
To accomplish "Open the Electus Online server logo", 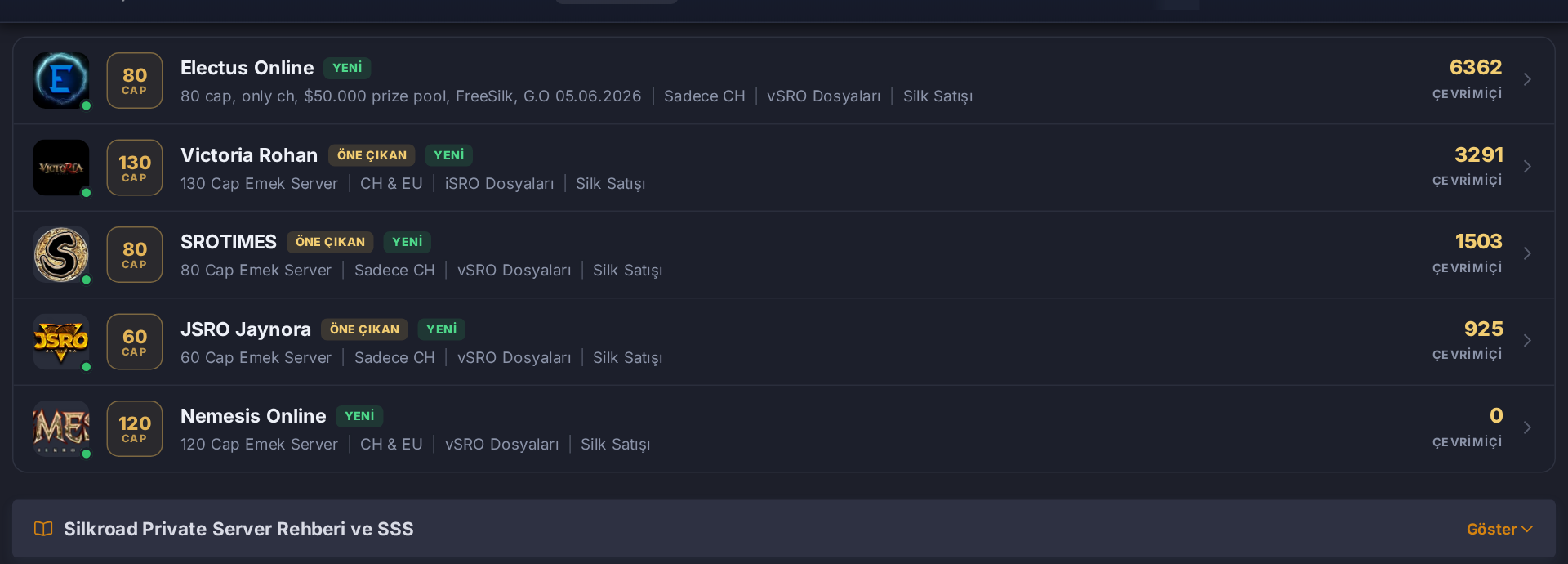I will [61, 80].
